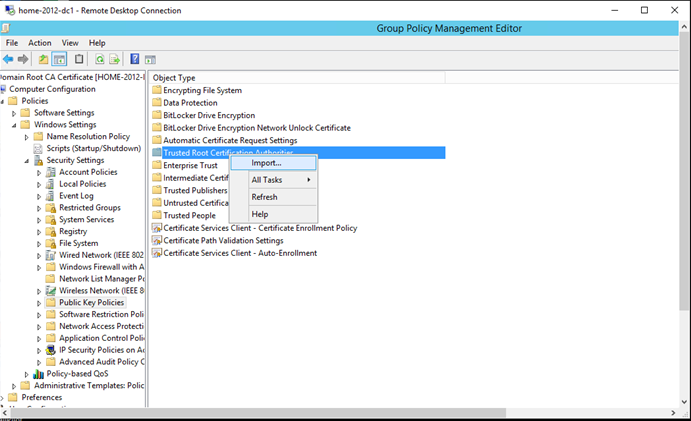Click the Restricted Groups folder icon
The height and width of the screenshot is (421, 691).
(x=51, y=208)
